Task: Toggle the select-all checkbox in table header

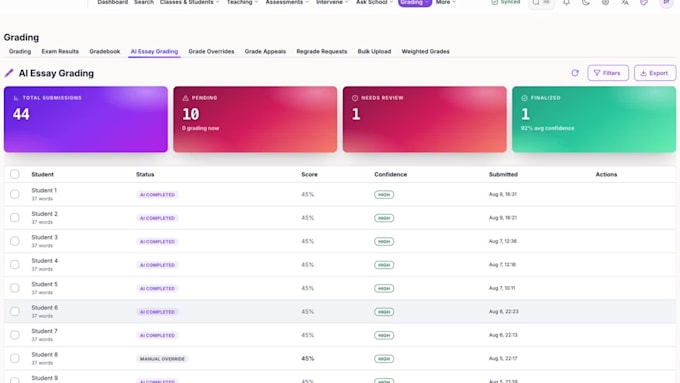Action: tap(15, 174)
